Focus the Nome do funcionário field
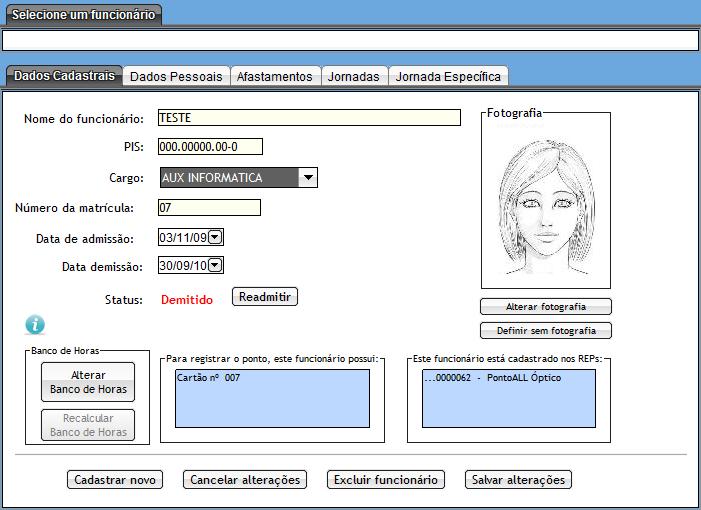The width and height of the screenshot is (701, 510). tap(309, 118)
